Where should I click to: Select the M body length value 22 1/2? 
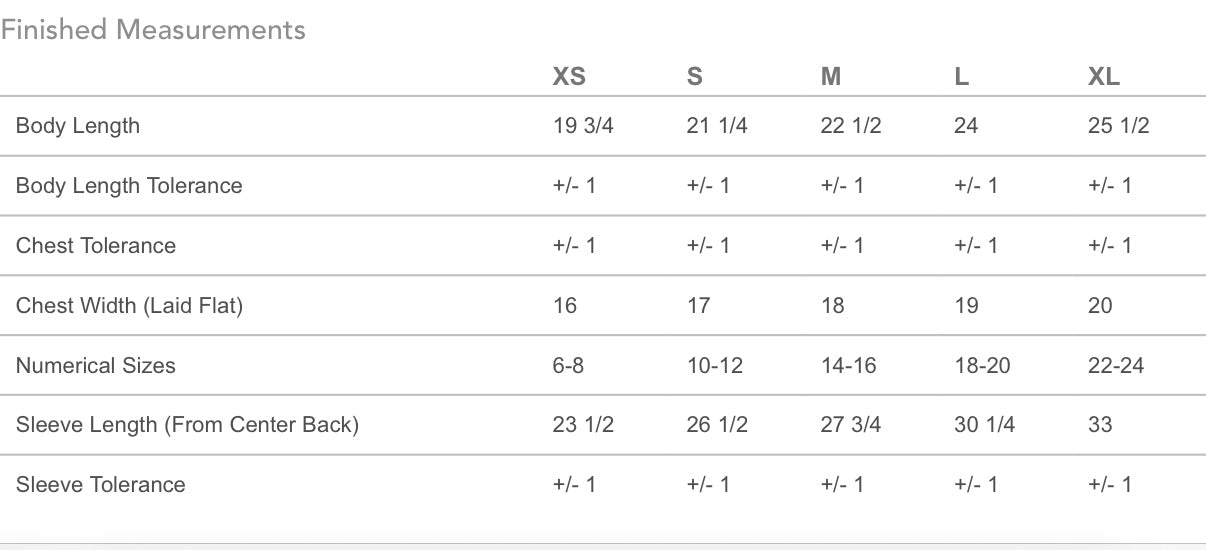(851, 126)
